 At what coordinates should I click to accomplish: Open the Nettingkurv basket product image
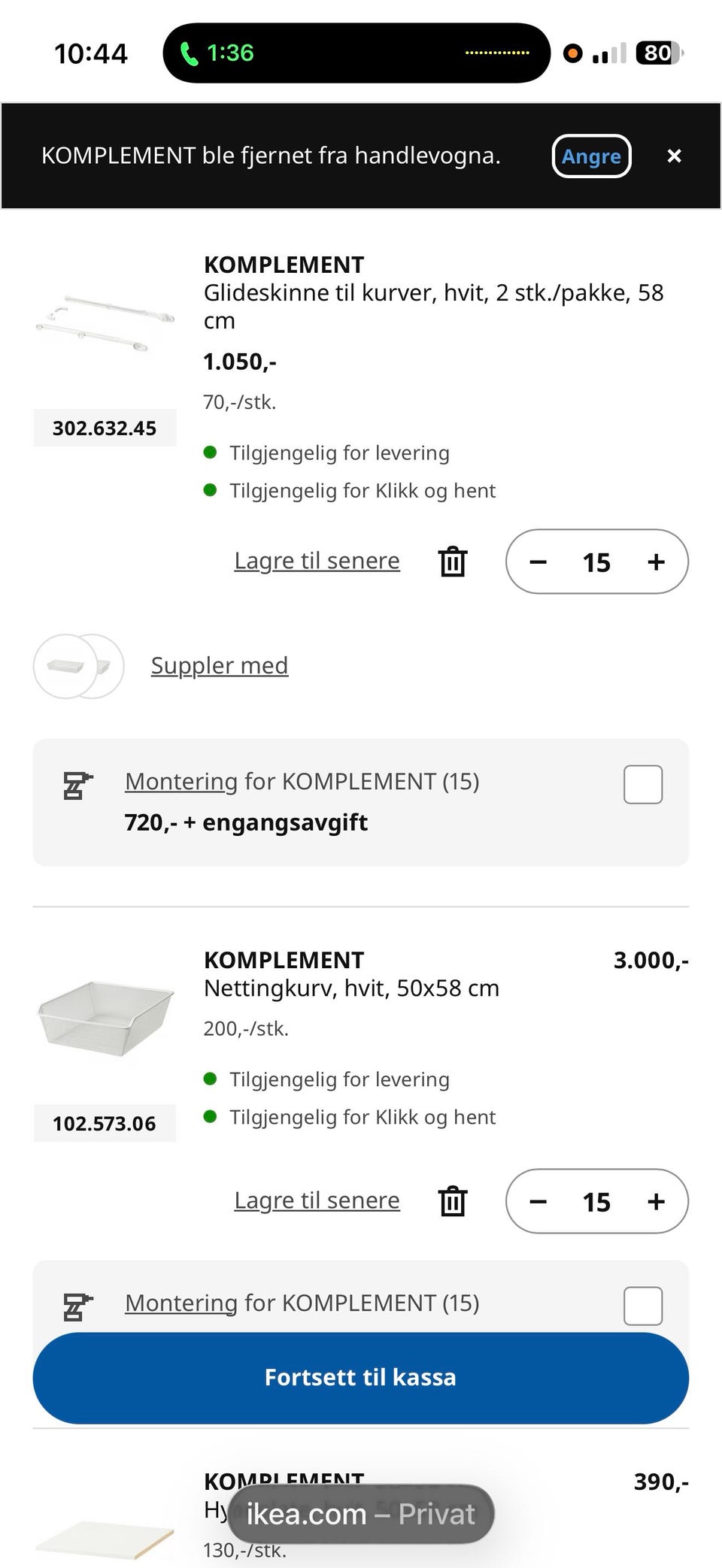(105, 1017)
